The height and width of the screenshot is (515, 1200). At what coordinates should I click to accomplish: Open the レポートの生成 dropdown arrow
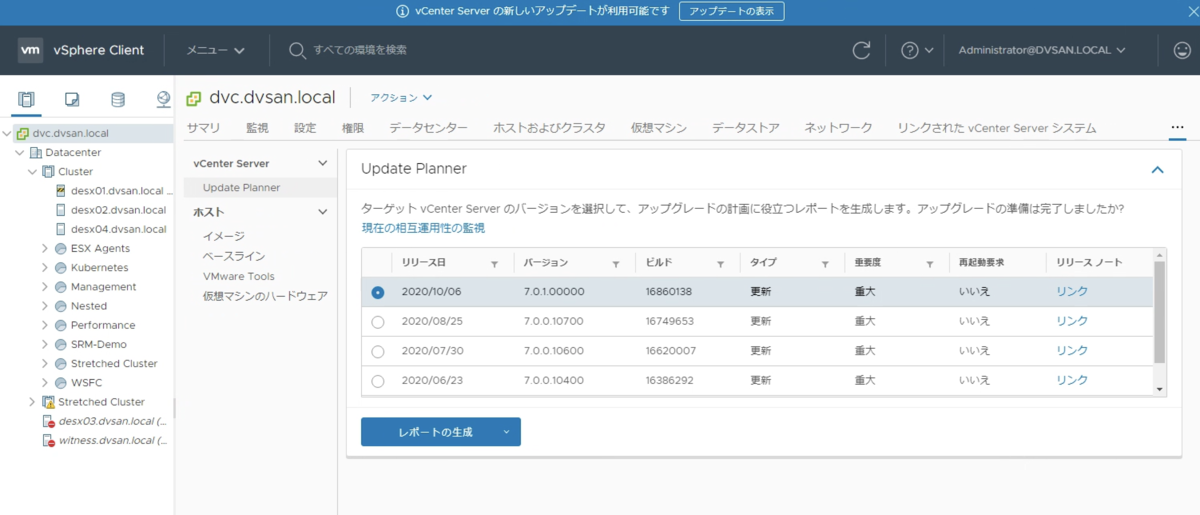506,432
